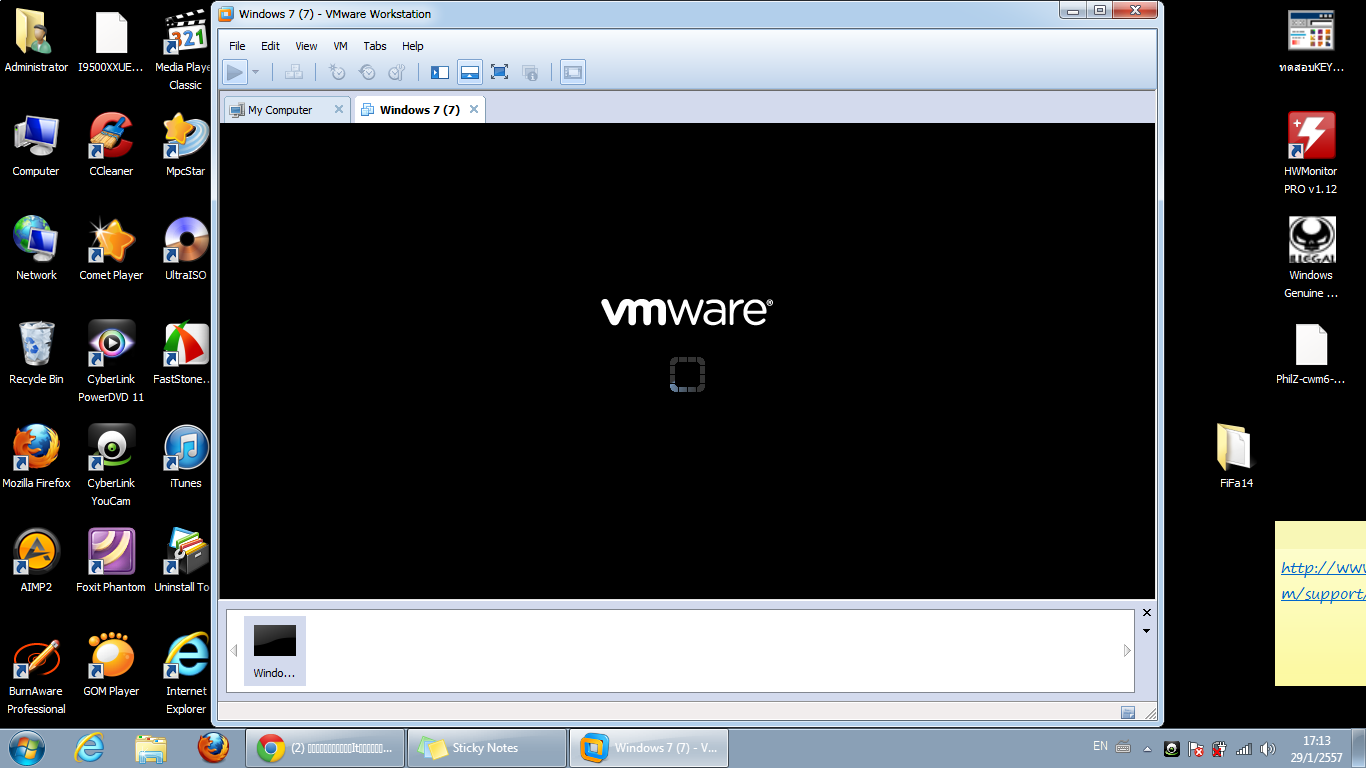Viewport: 1366px width, 768px height.
Task: Enter full screen mode
Action: 500,72
